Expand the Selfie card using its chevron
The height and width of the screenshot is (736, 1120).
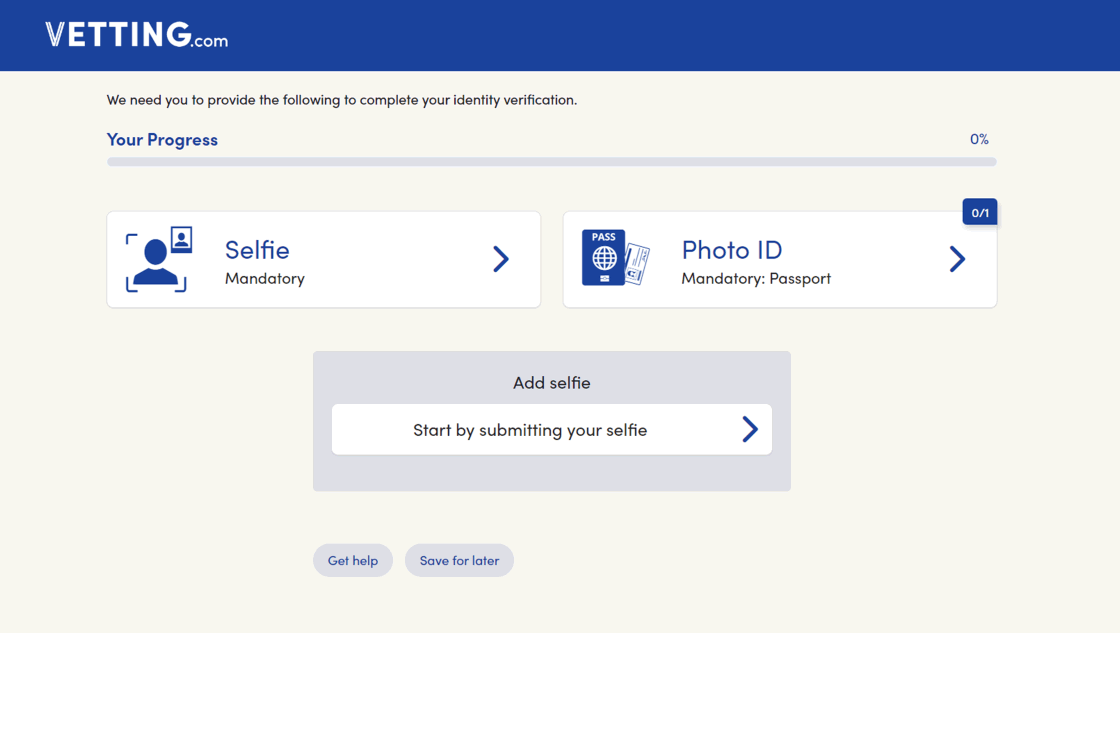point(501,259)
